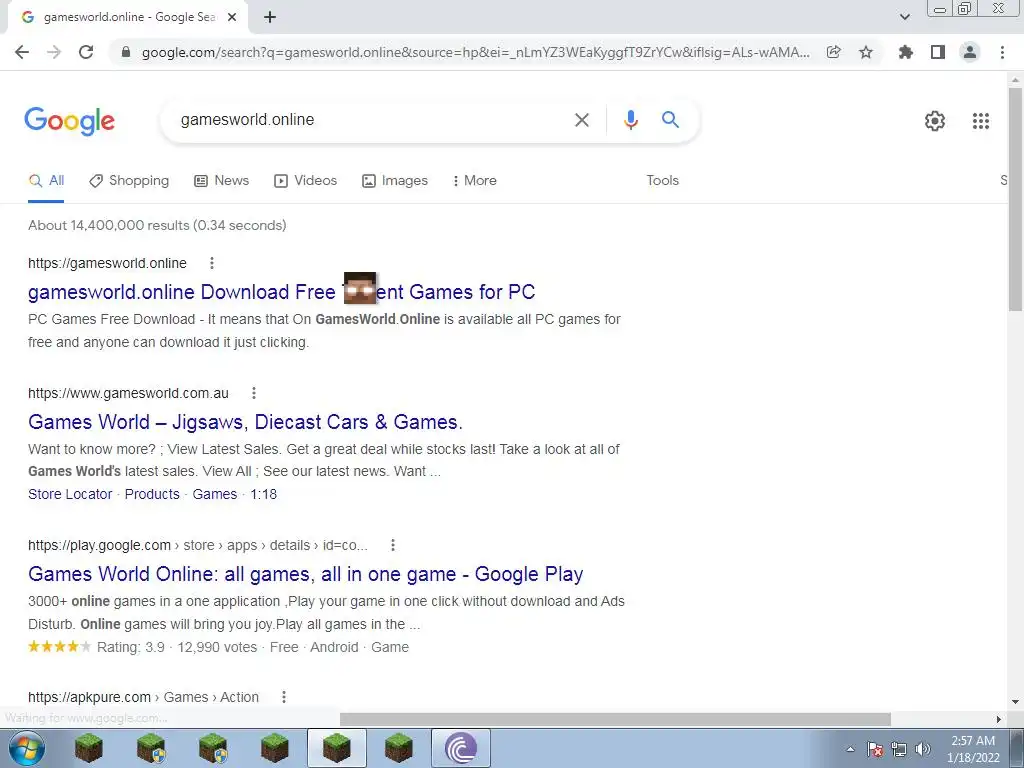Open BitTorrent from the taskbar

click(460, 748)
